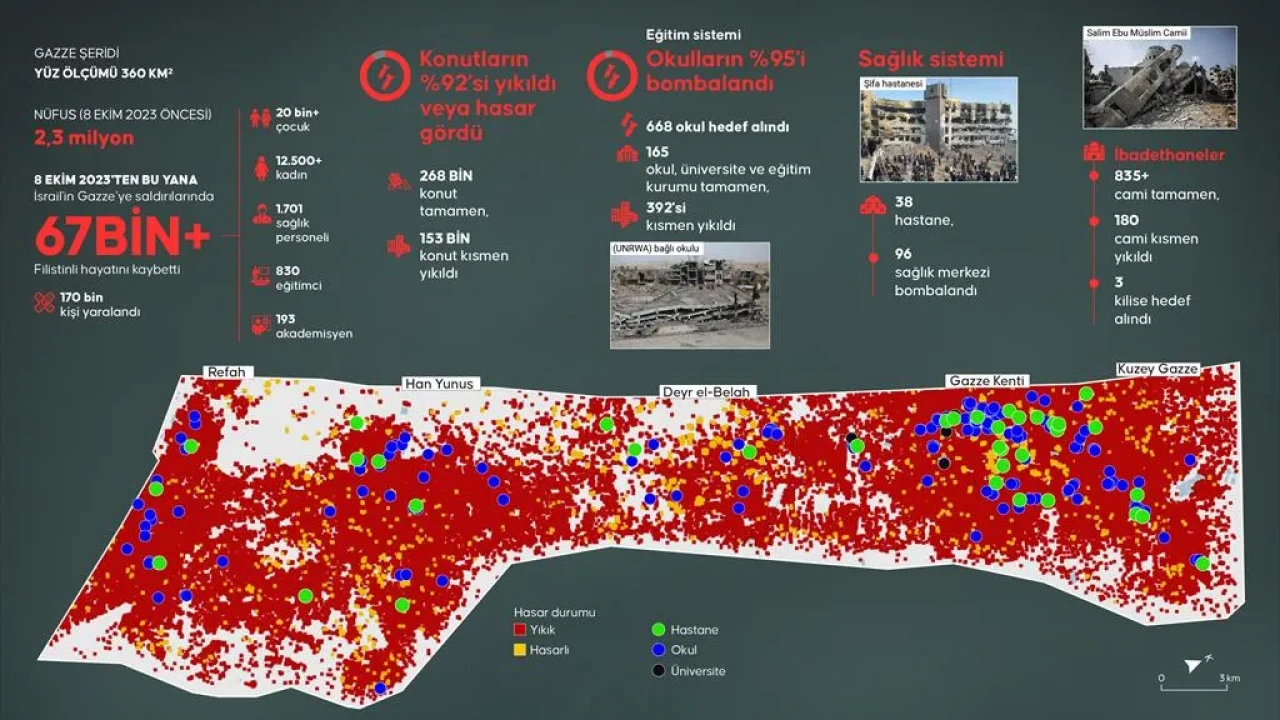Click the educator icon next to 830 eğitimci

tap(260, 275)
